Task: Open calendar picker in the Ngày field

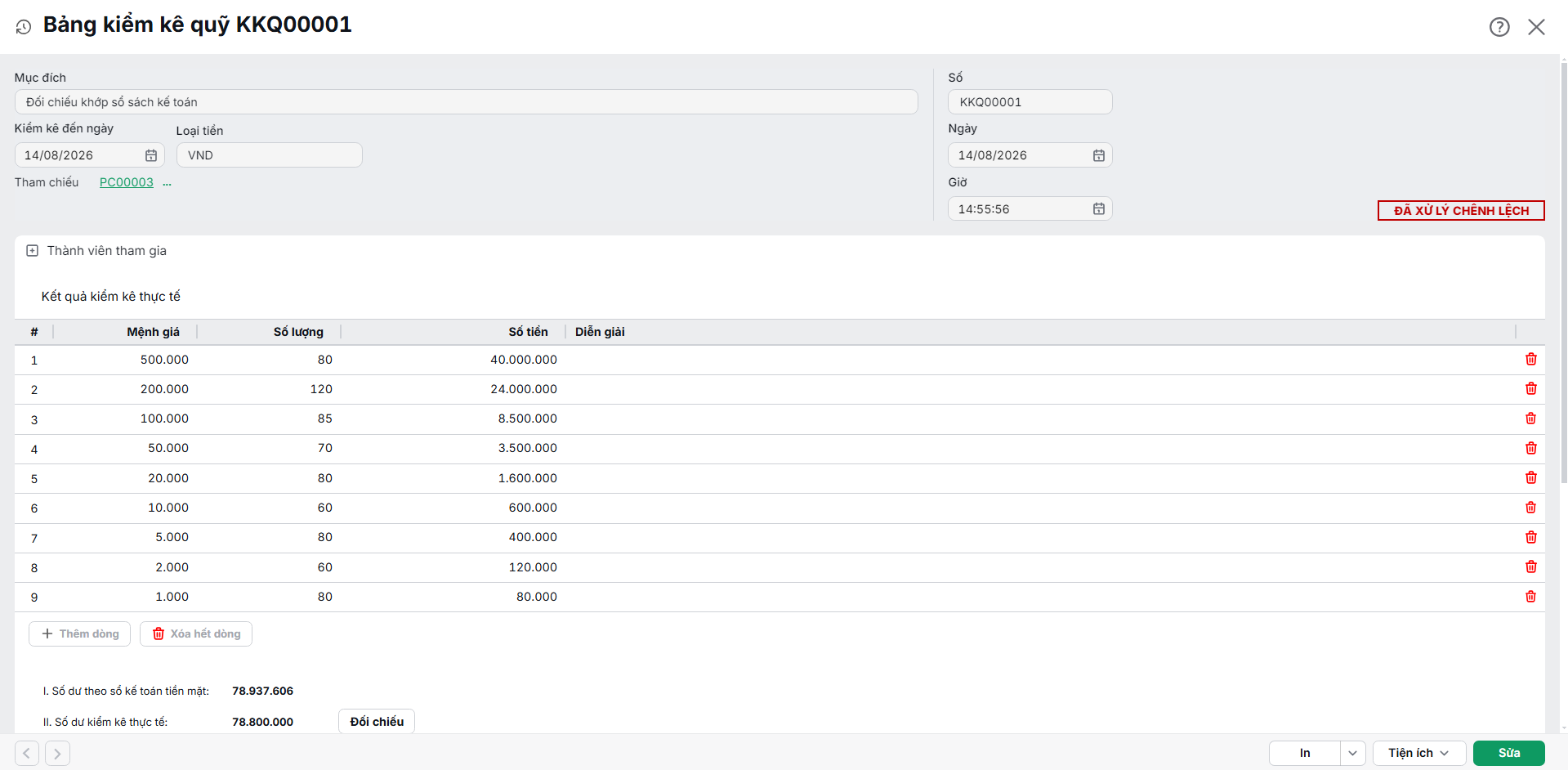Action: pyautogui.click(x=1099, y=155)
